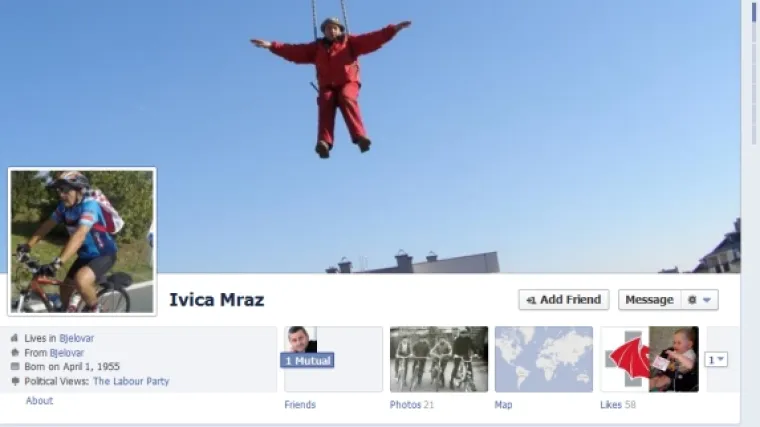The height and width of the screenshot is (427, 760).
Task: Expand more sections with the 1 dropdown
Action: (x=715, y=360)
